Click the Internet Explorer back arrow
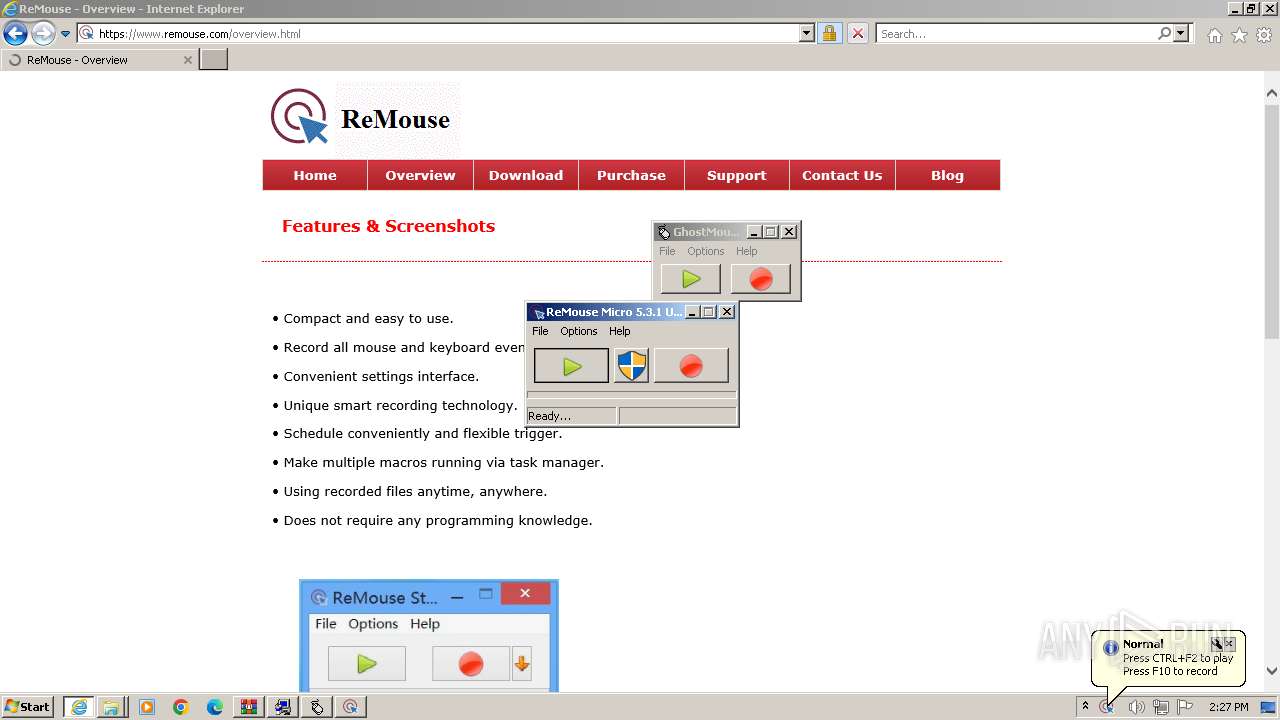 [x=15, y=33]
